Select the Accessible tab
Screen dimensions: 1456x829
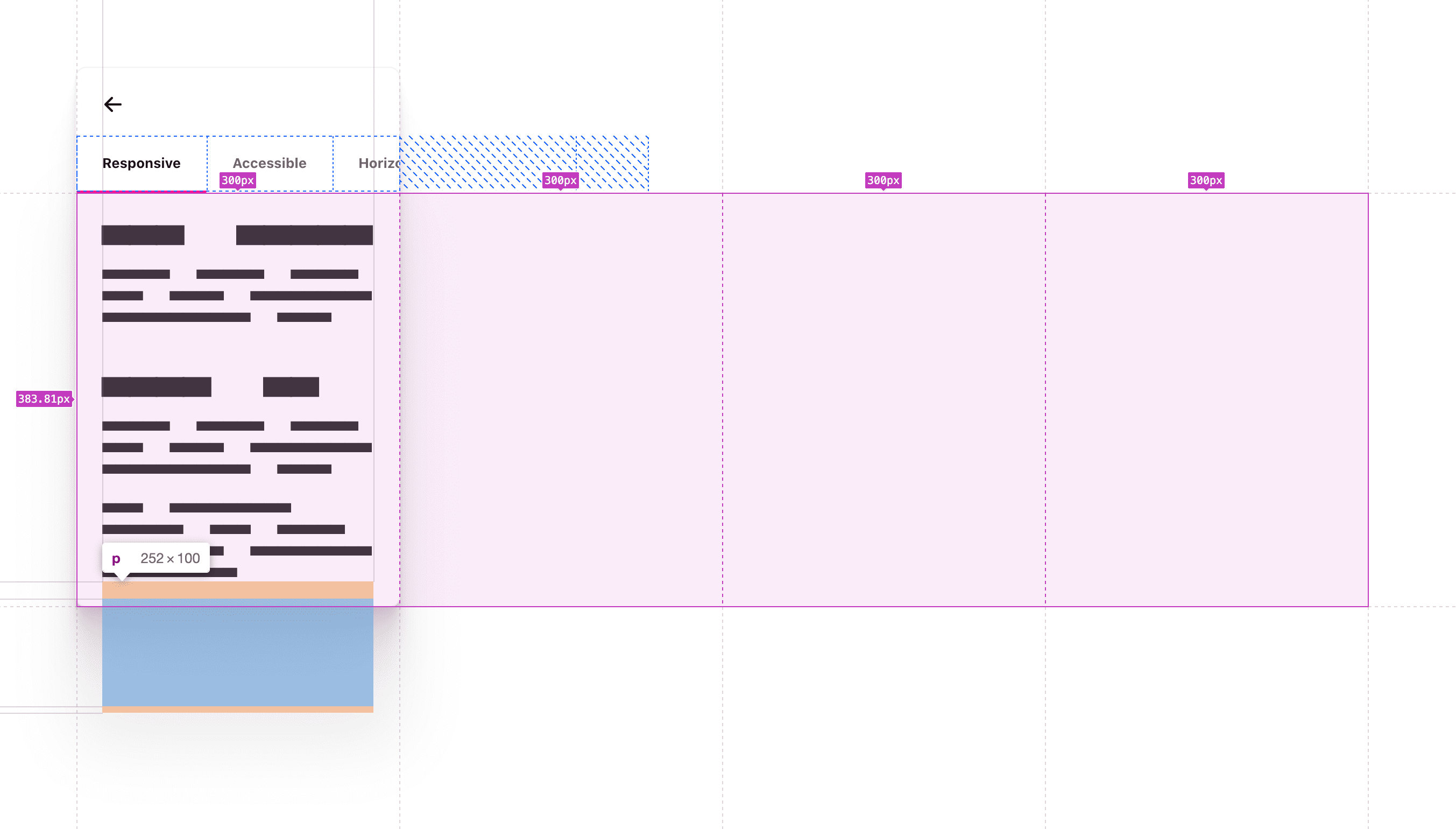pos(270,162)
